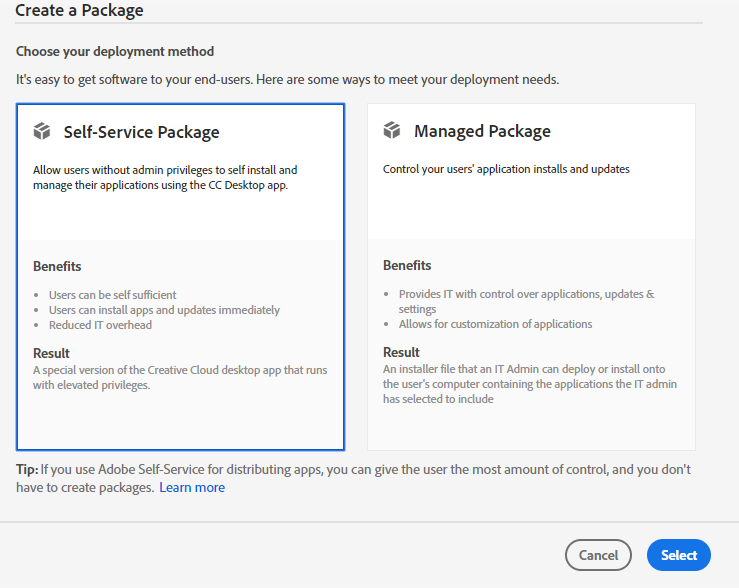
Task: Click Benefits heading in Self-Service card
Action: pos(57,266)
